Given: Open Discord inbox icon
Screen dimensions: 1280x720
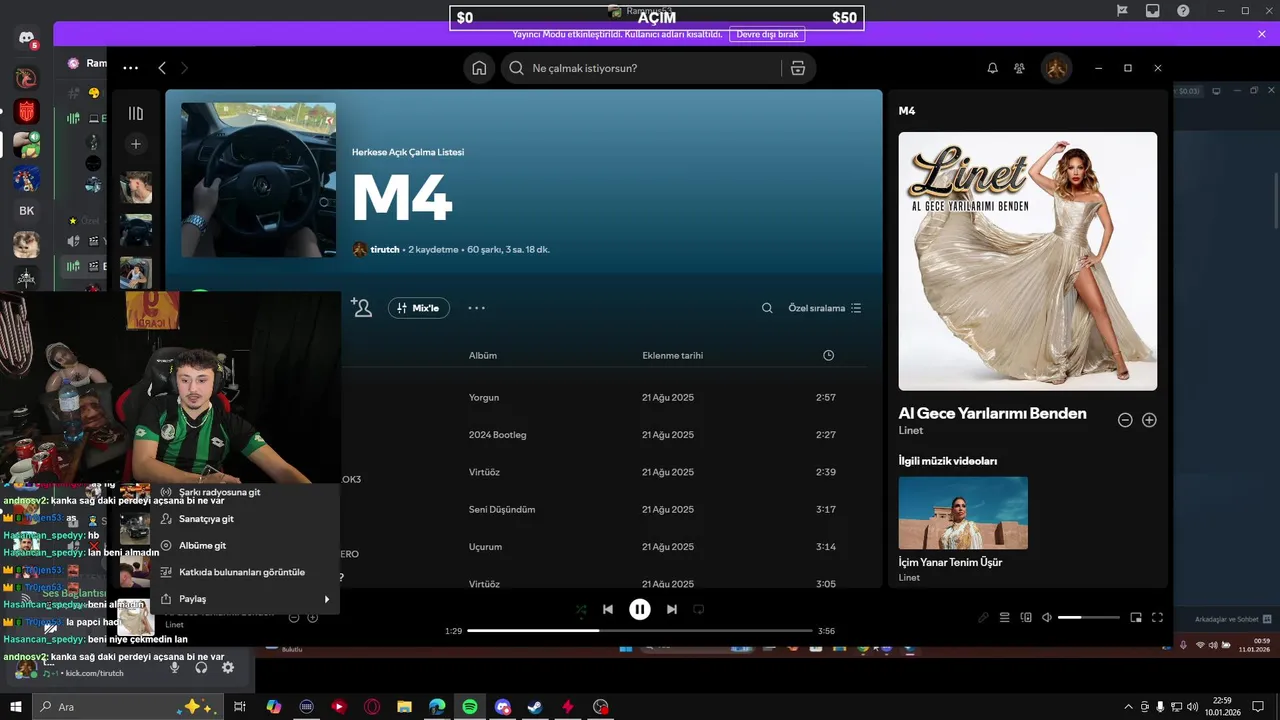Looking at the screenshot, I should coord(1152,11).
